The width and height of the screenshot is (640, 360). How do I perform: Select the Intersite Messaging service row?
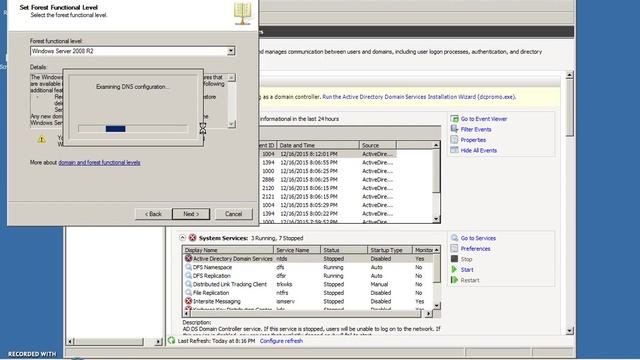tap(309, 302)
